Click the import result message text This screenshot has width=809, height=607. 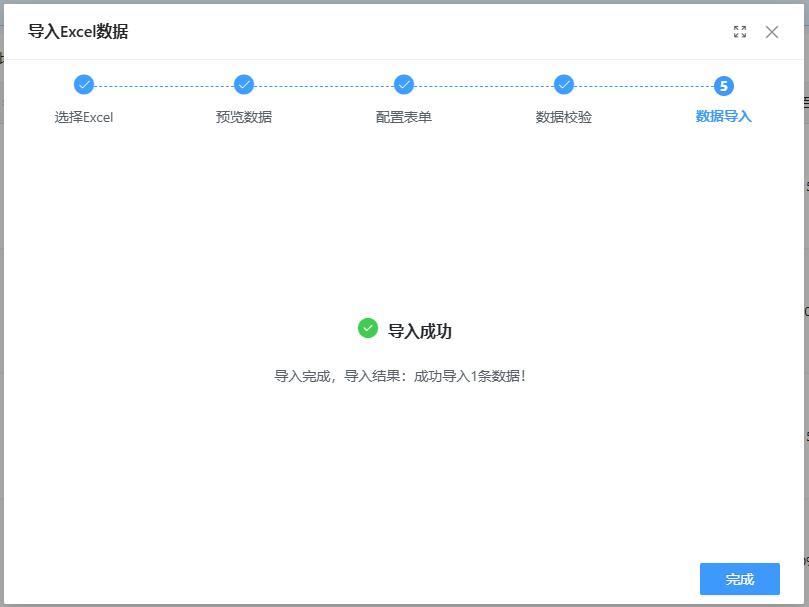(x=400, y=377)
